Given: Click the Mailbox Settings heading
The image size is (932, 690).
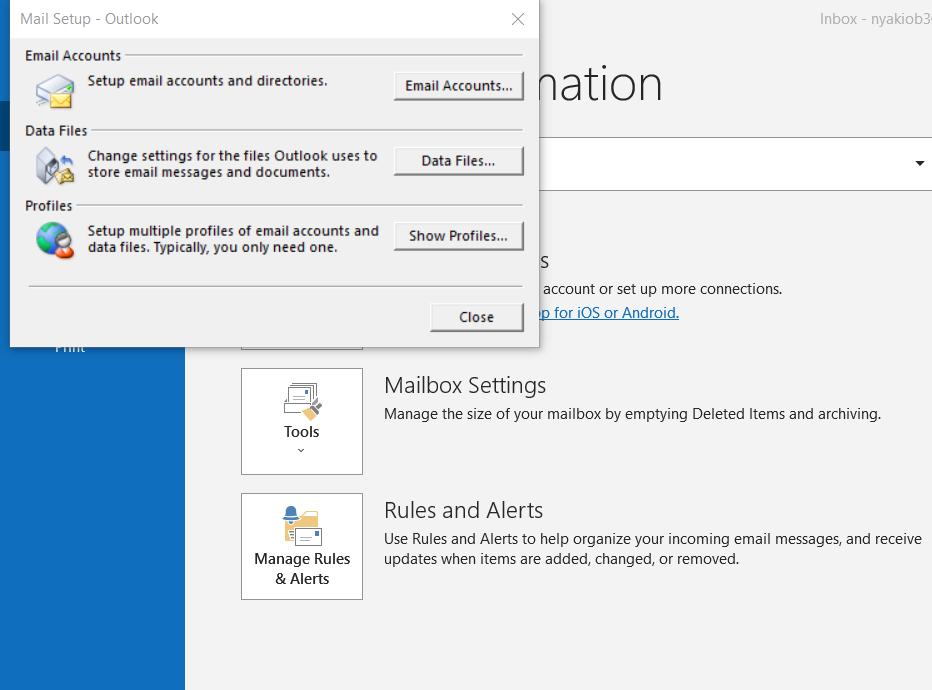Looking at the screenshot, I should coord(465,385).
